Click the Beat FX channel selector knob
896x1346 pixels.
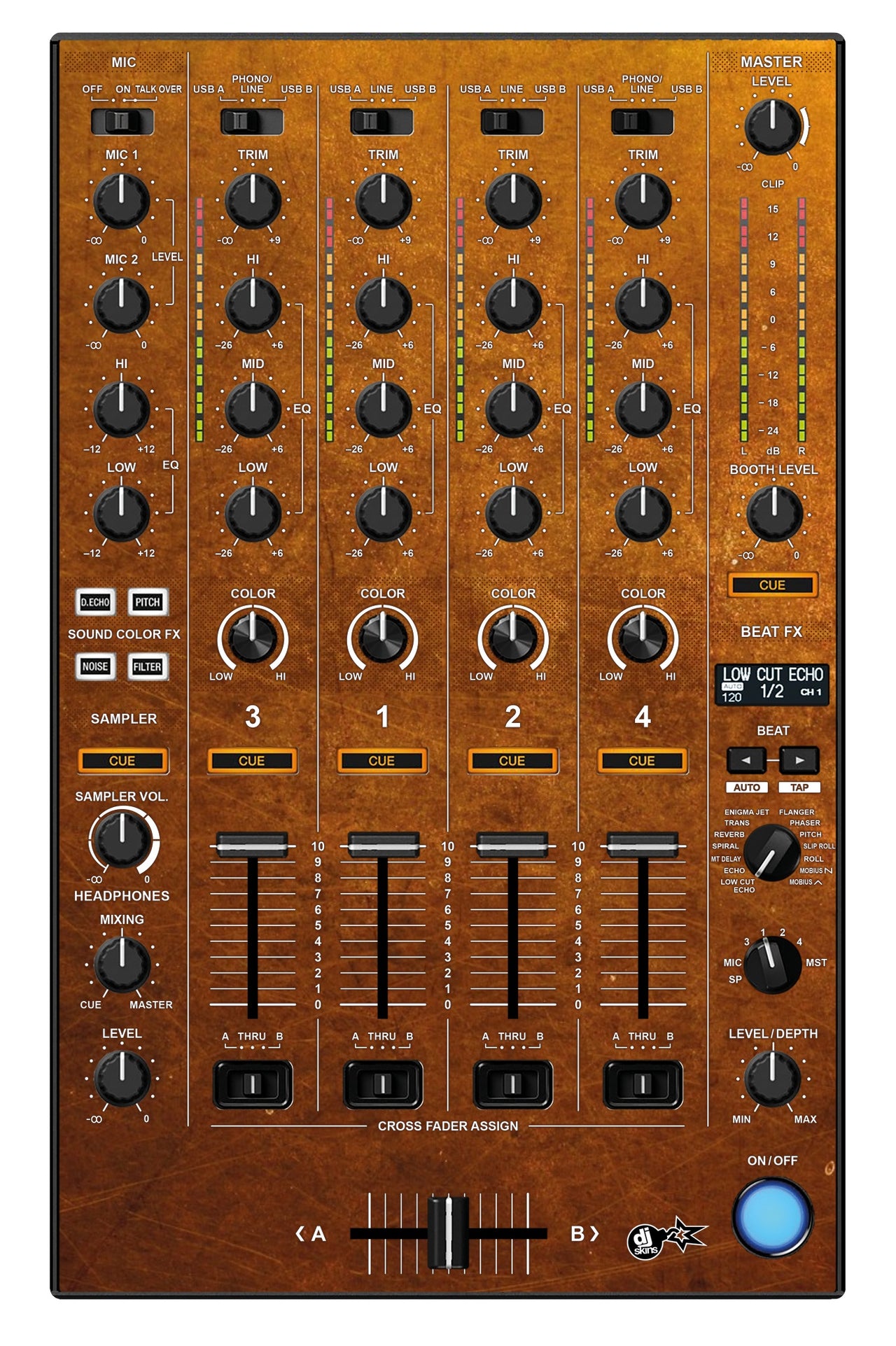[x=772, y=965]
